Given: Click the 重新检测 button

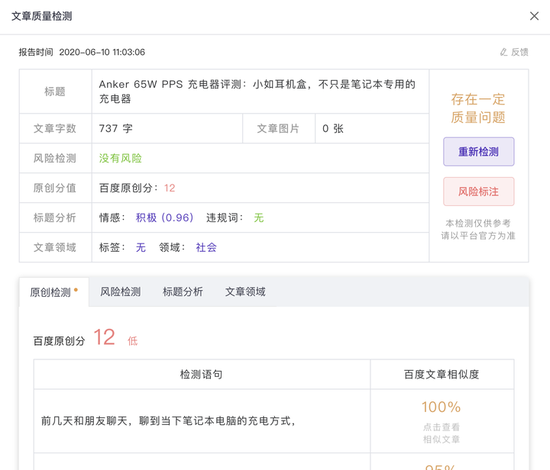Looking at the screenshot, I should click(478, 152).
